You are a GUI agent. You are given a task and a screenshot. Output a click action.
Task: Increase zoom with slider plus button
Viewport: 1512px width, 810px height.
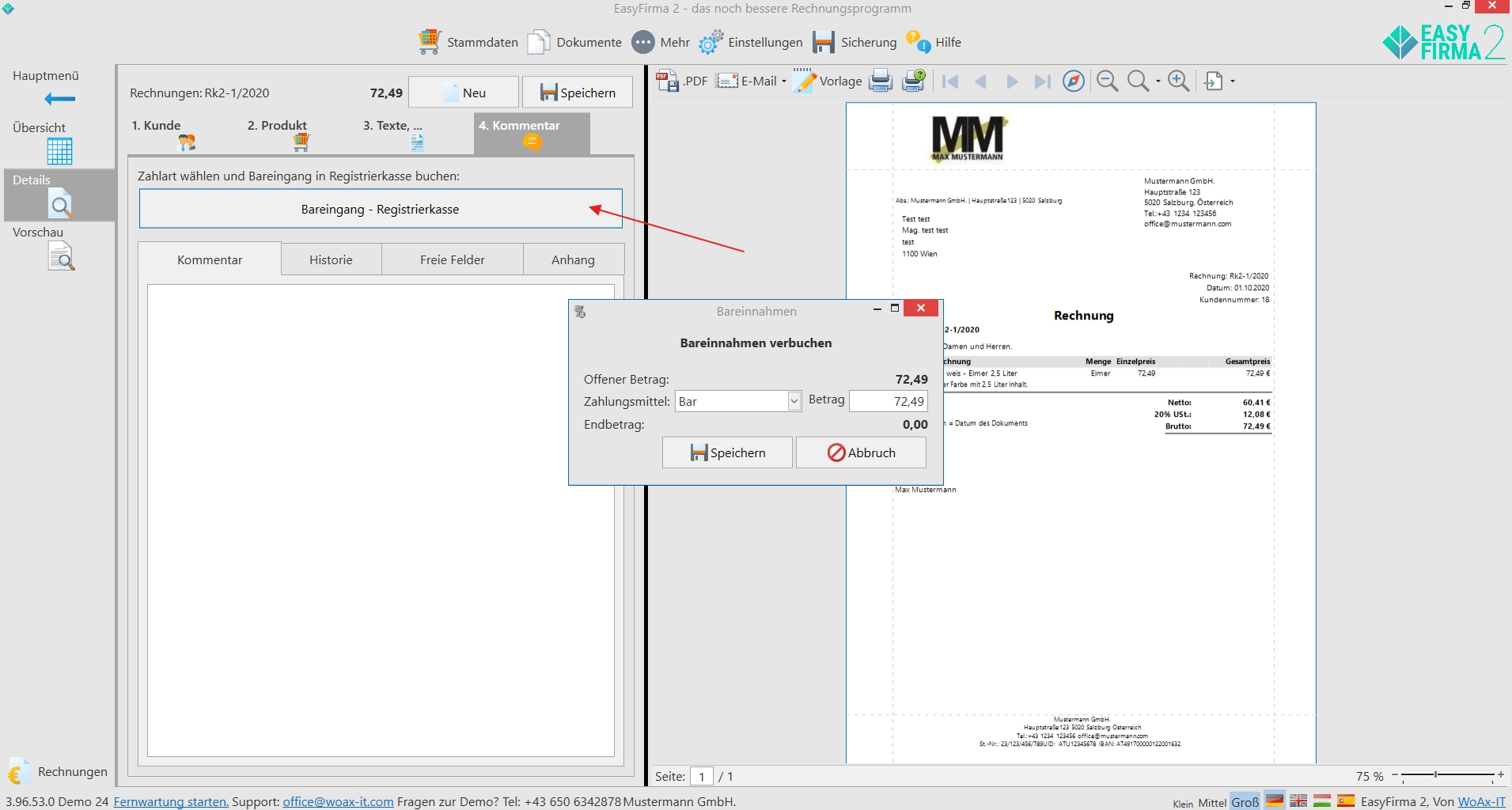tap(1501, 775)
